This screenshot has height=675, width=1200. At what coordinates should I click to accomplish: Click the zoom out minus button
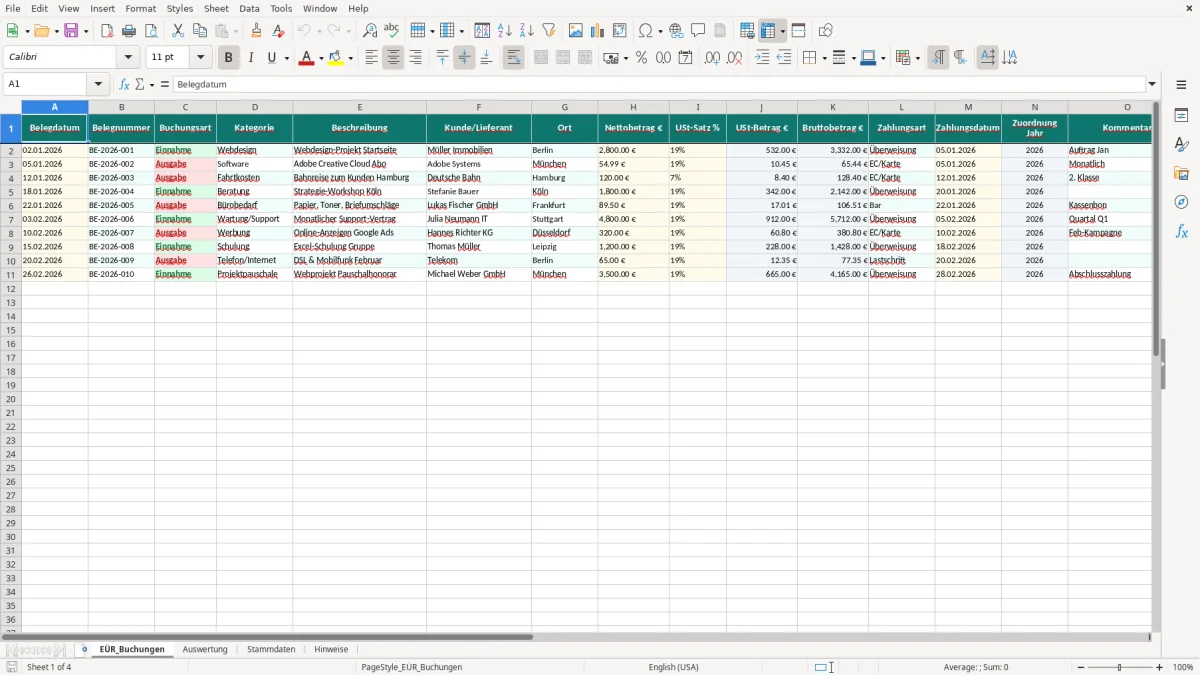click(x=1080, y=667)
